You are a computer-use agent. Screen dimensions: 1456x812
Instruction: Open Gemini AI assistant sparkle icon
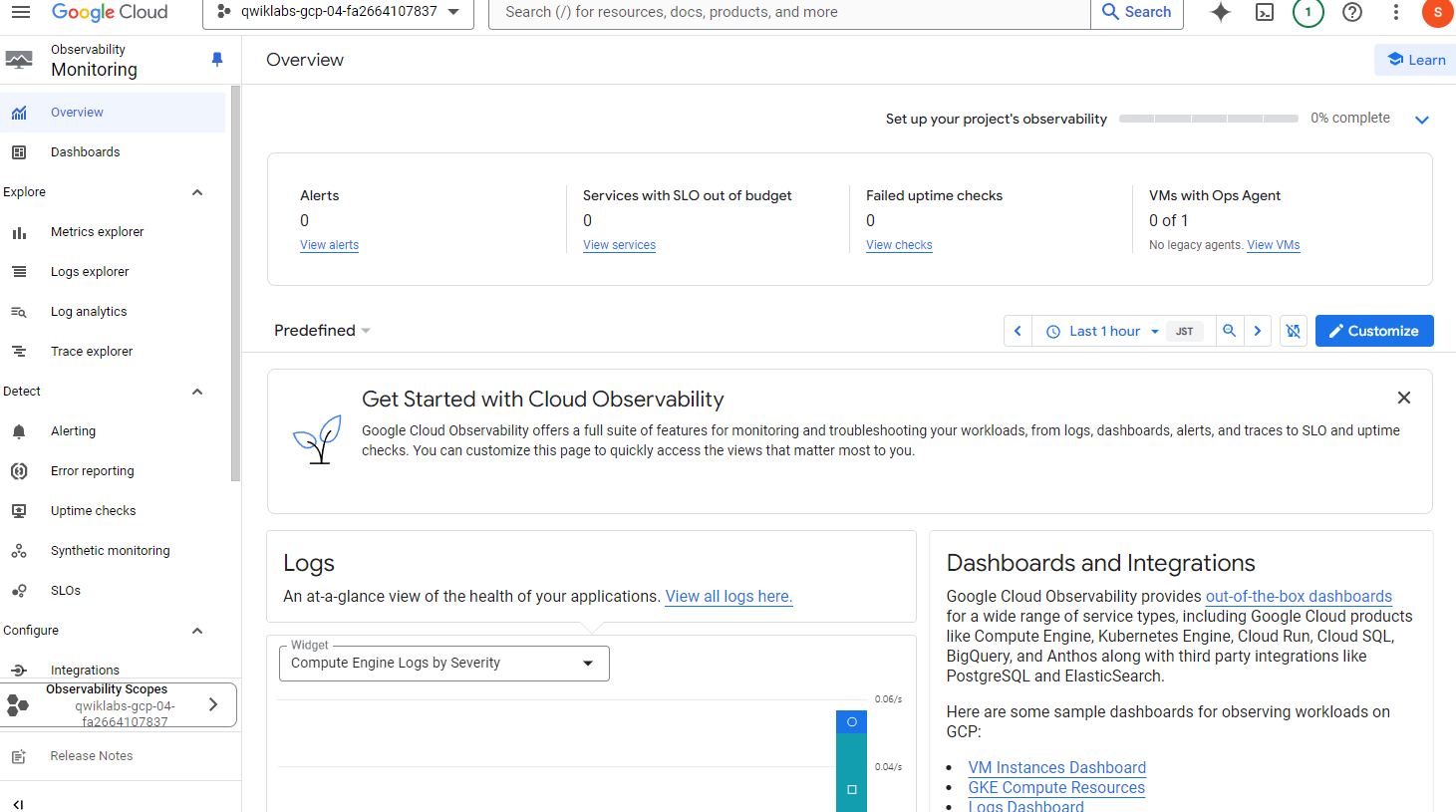(1220, 12)
